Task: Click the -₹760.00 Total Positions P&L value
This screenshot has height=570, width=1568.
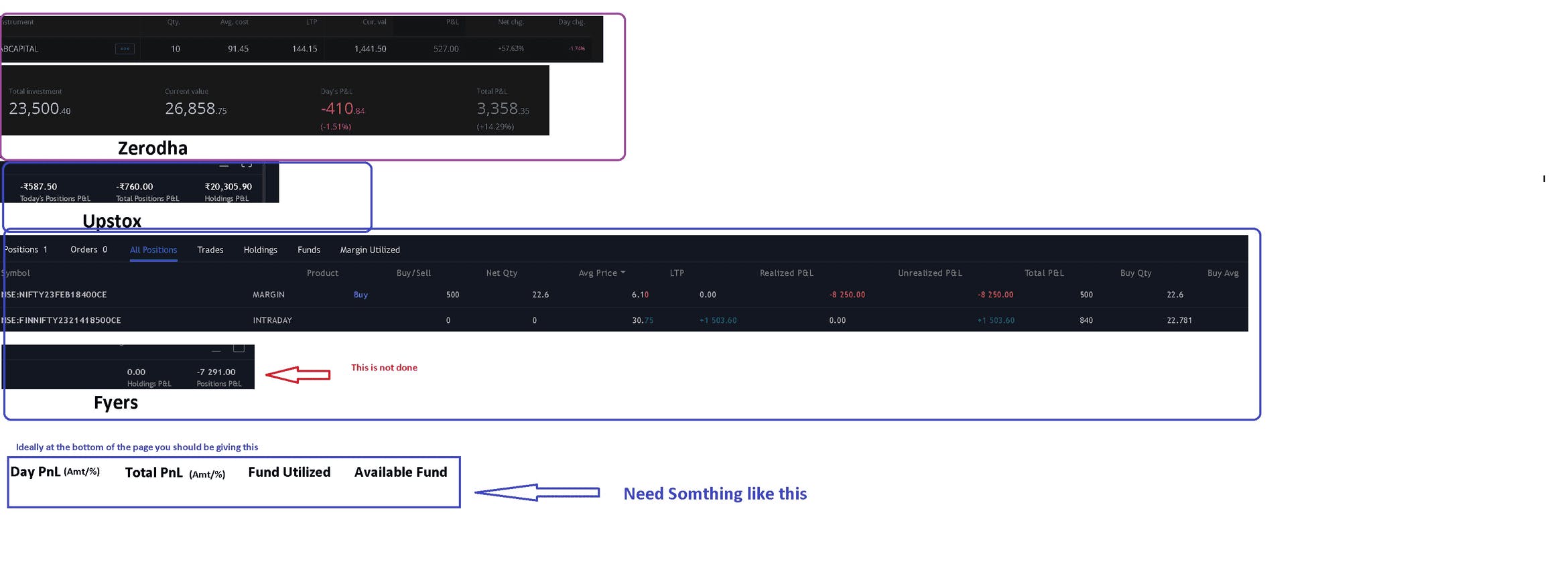Action: coord(134,187)
